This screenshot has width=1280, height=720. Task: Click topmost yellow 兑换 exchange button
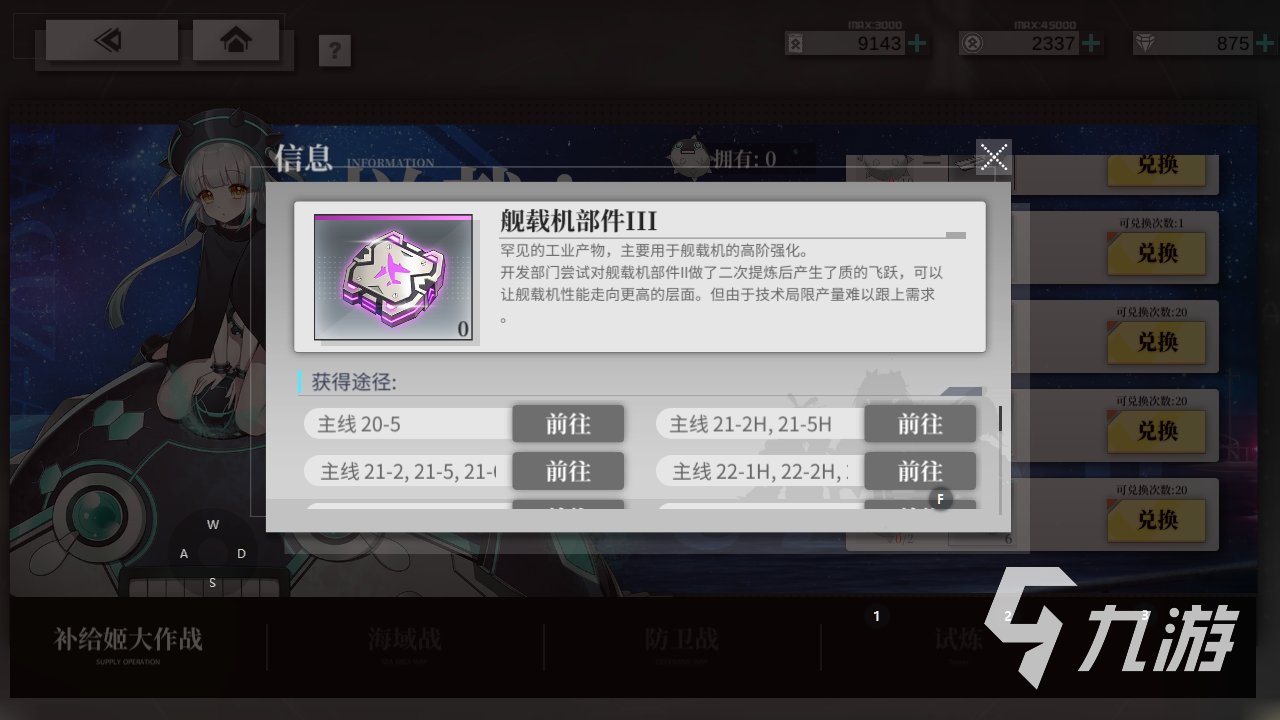(1157, 167)
